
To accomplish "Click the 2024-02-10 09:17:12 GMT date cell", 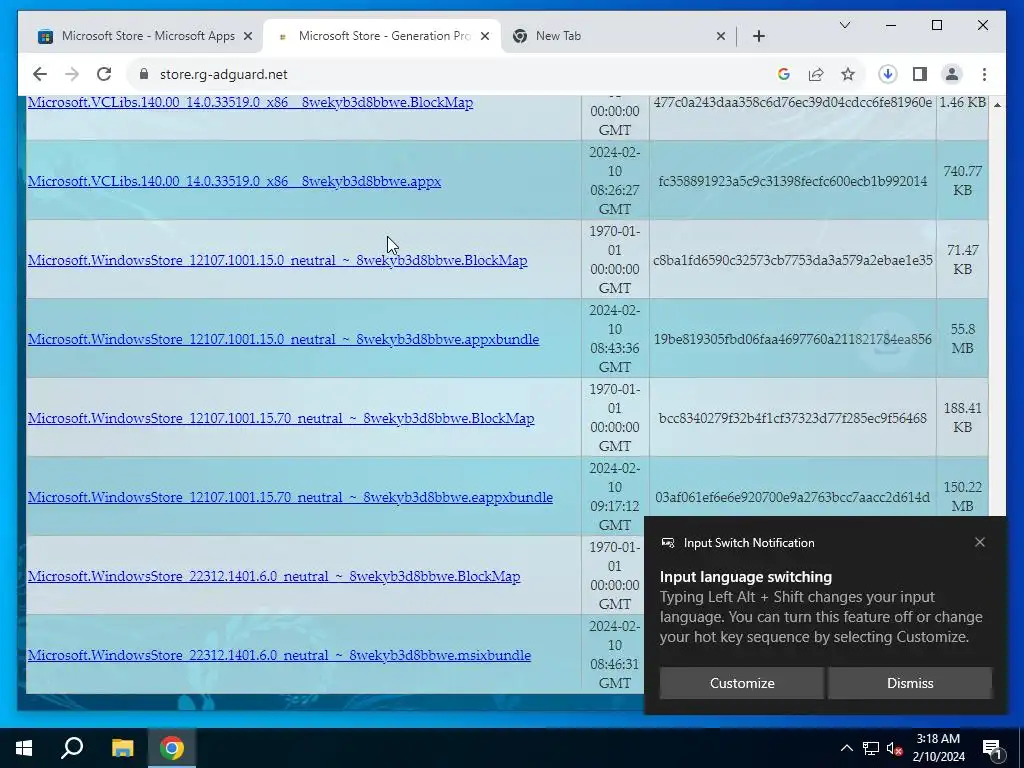I will 615,497.
